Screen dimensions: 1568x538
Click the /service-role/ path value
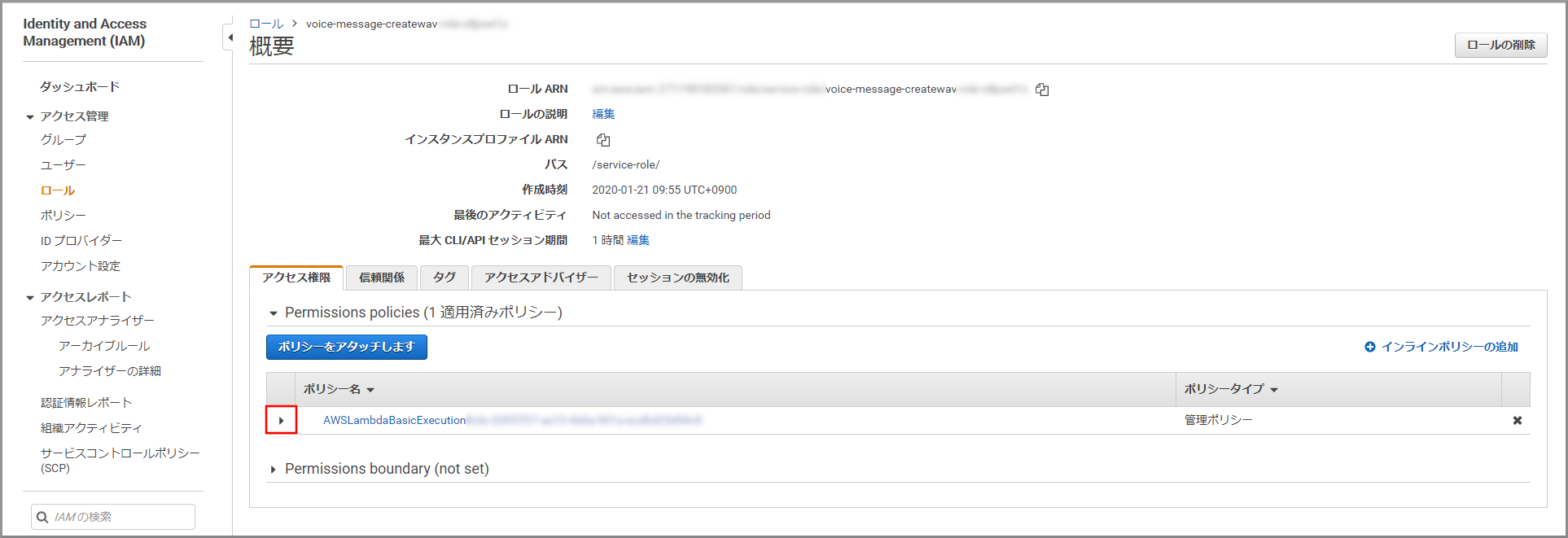point(626,165)
